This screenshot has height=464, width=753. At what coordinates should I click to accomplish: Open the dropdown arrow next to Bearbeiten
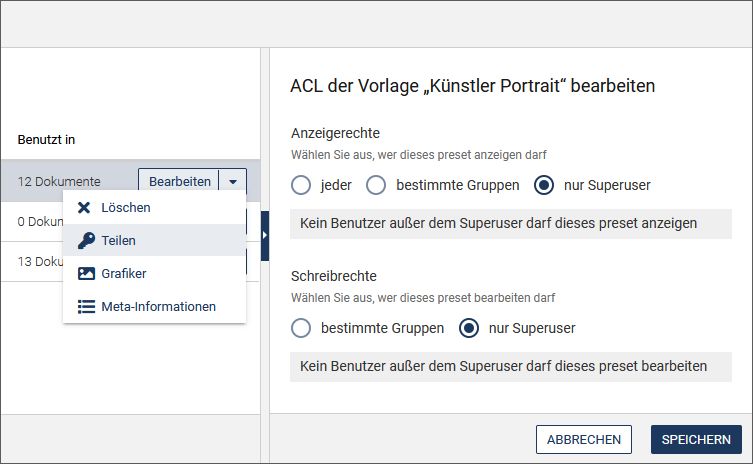coord(233,182)
